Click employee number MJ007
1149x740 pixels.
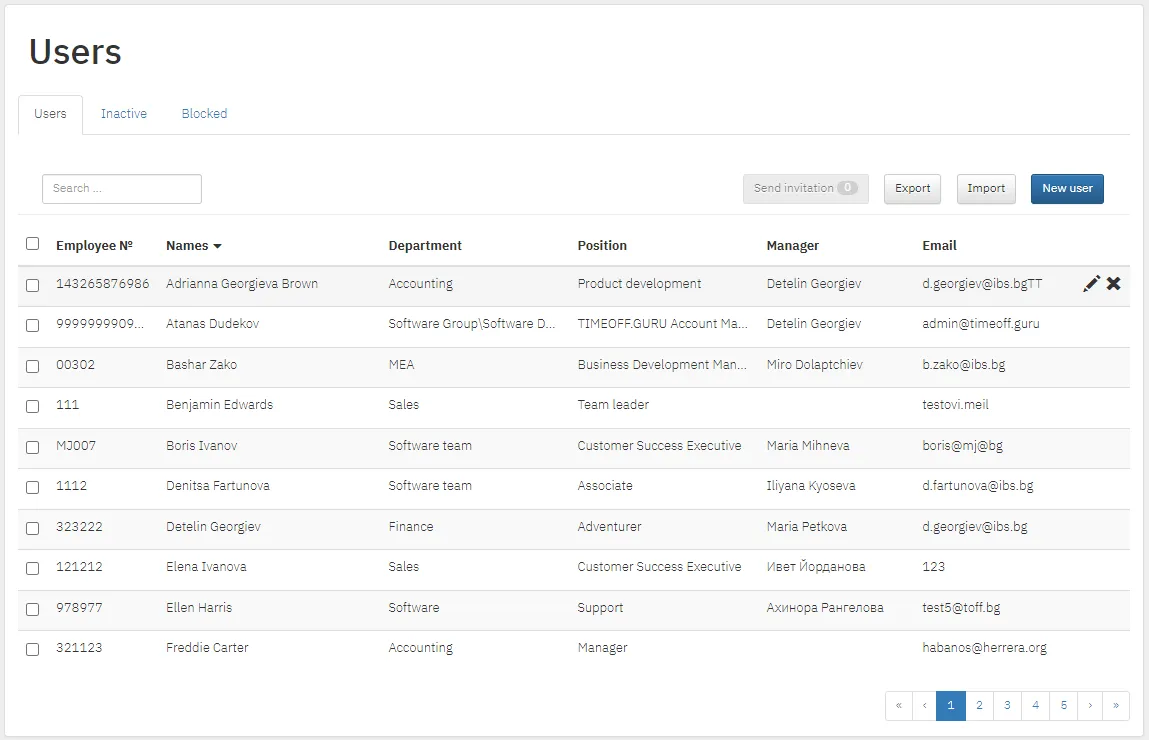[x=76, y=445]
